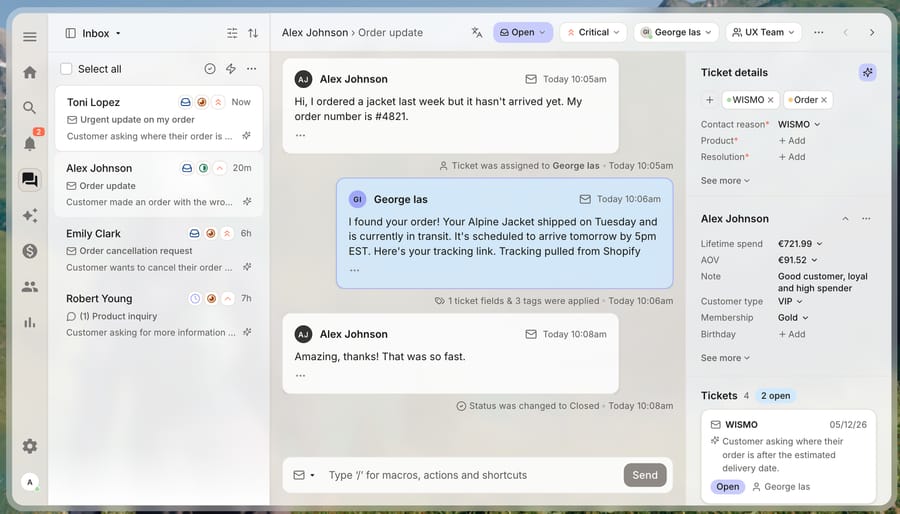Screen dimensions: 900x514
Task: Open the AI sparkles sidebar icon
Action: [30, 215]
